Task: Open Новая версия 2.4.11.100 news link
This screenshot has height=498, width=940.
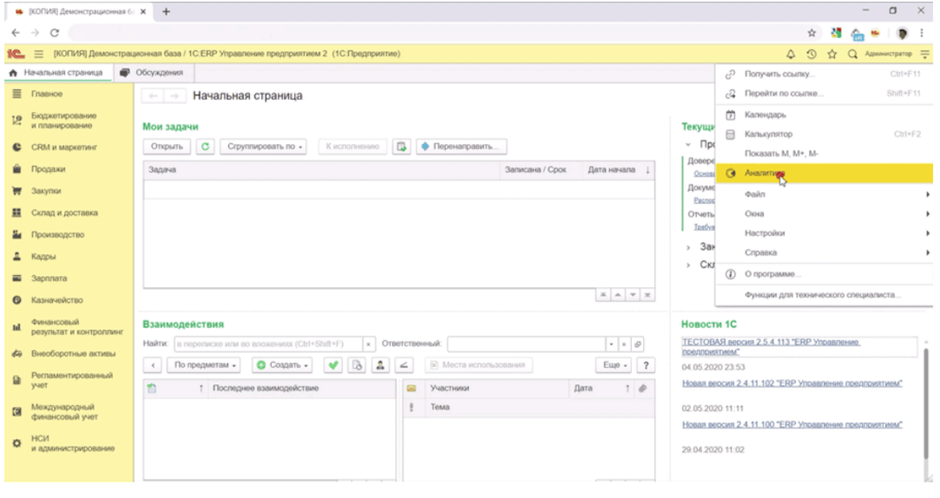Action: [792, 424]
